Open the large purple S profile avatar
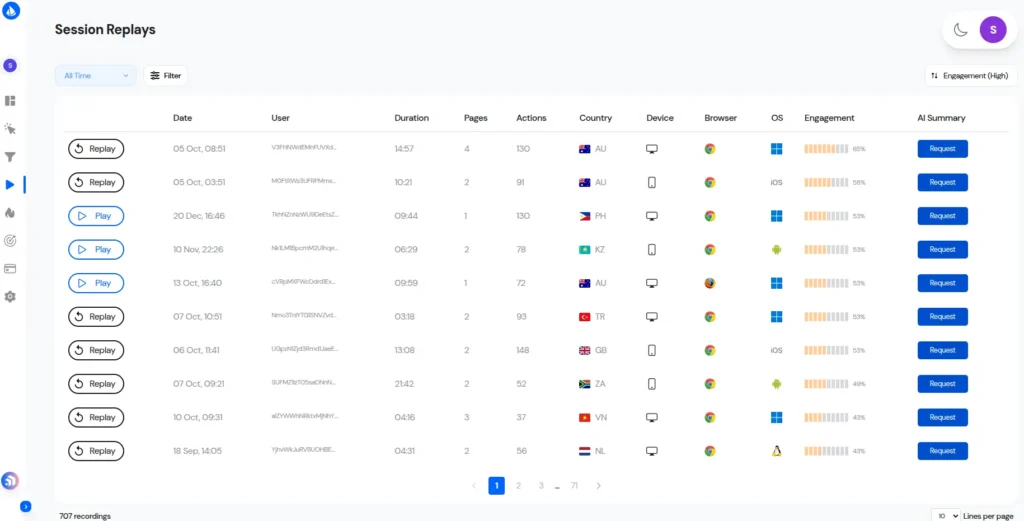This screenshot has width=1024, height=521. click(993, 30)
